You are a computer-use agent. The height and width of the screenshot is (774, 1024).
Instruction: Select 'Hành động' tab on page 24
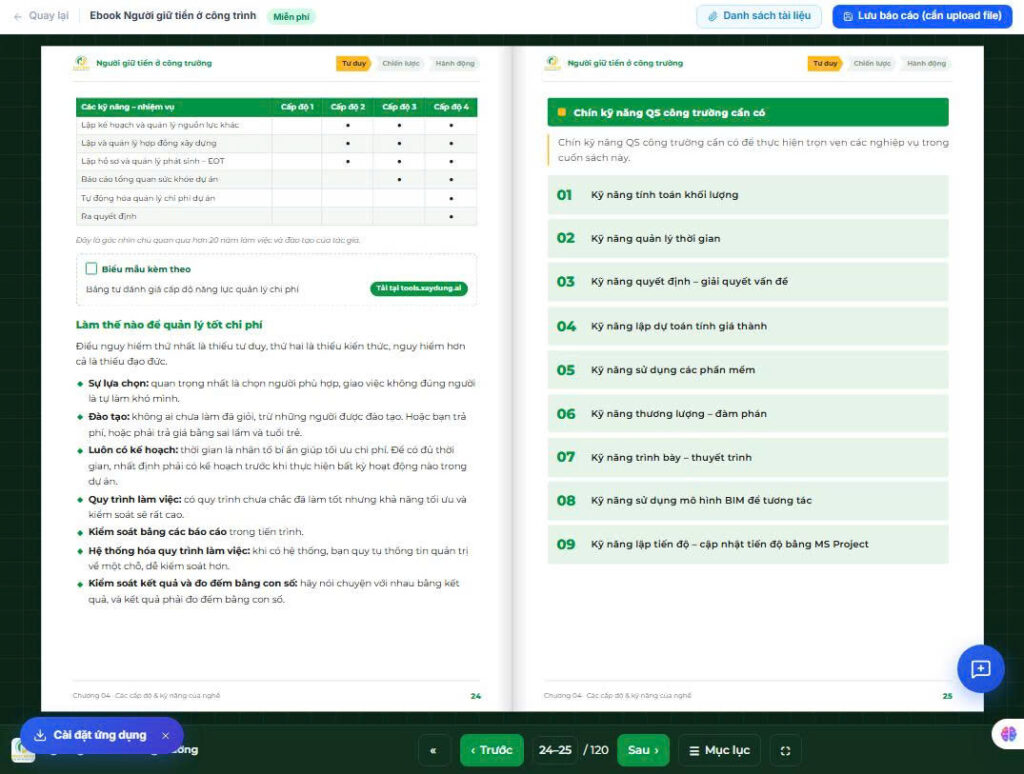click(x=455, y=63)
